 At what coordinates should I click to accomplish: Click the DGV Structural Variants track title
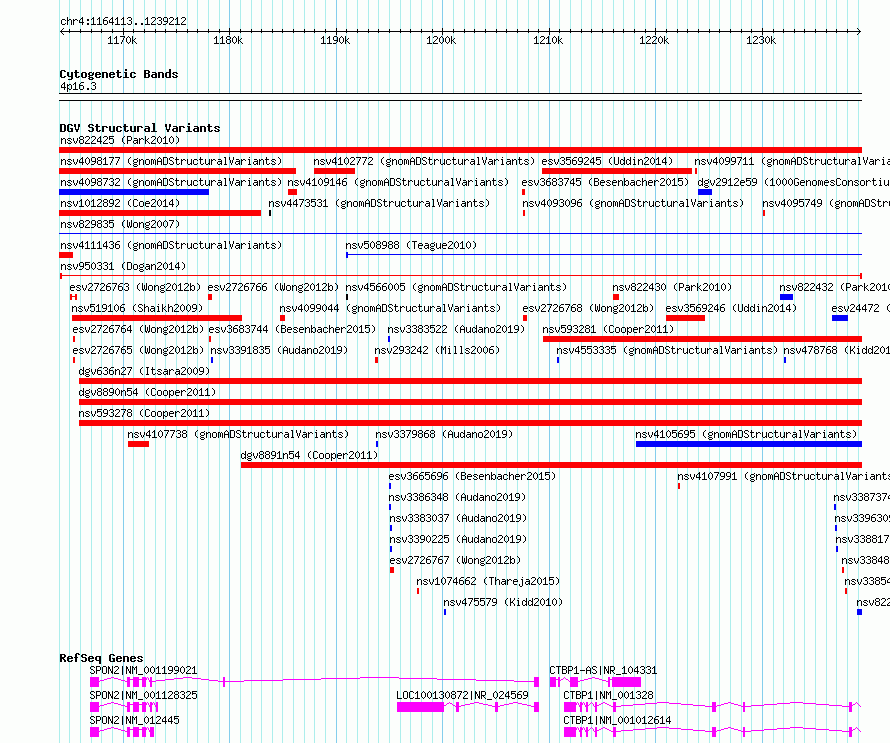140,128
